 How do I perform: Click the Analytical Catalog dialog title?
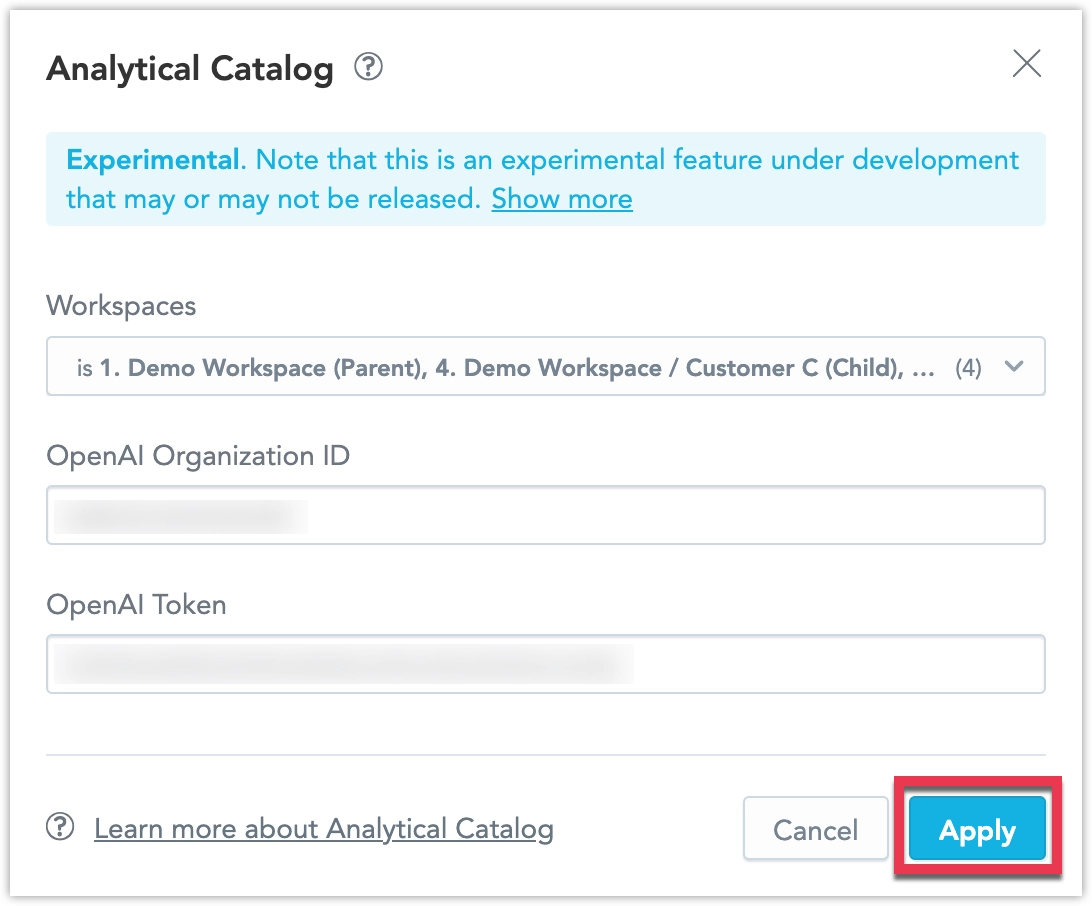[x=190, y=68]
